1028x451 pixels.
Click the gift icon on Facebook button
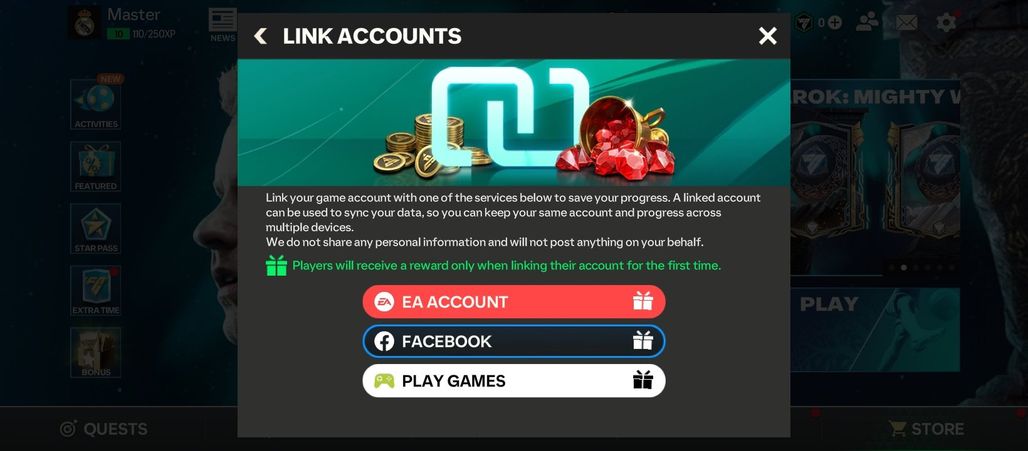click(x=642, y=341)
